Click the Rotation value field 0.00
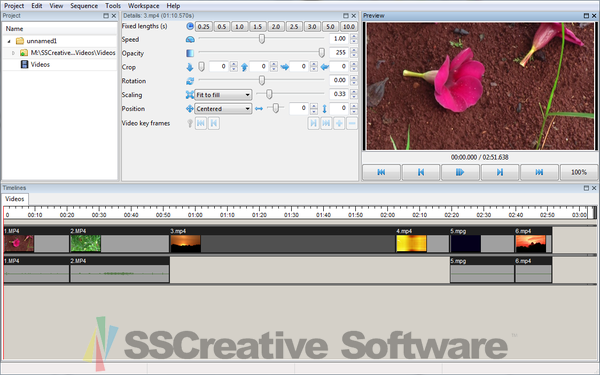The image size is (600, 375). (339, 80)
